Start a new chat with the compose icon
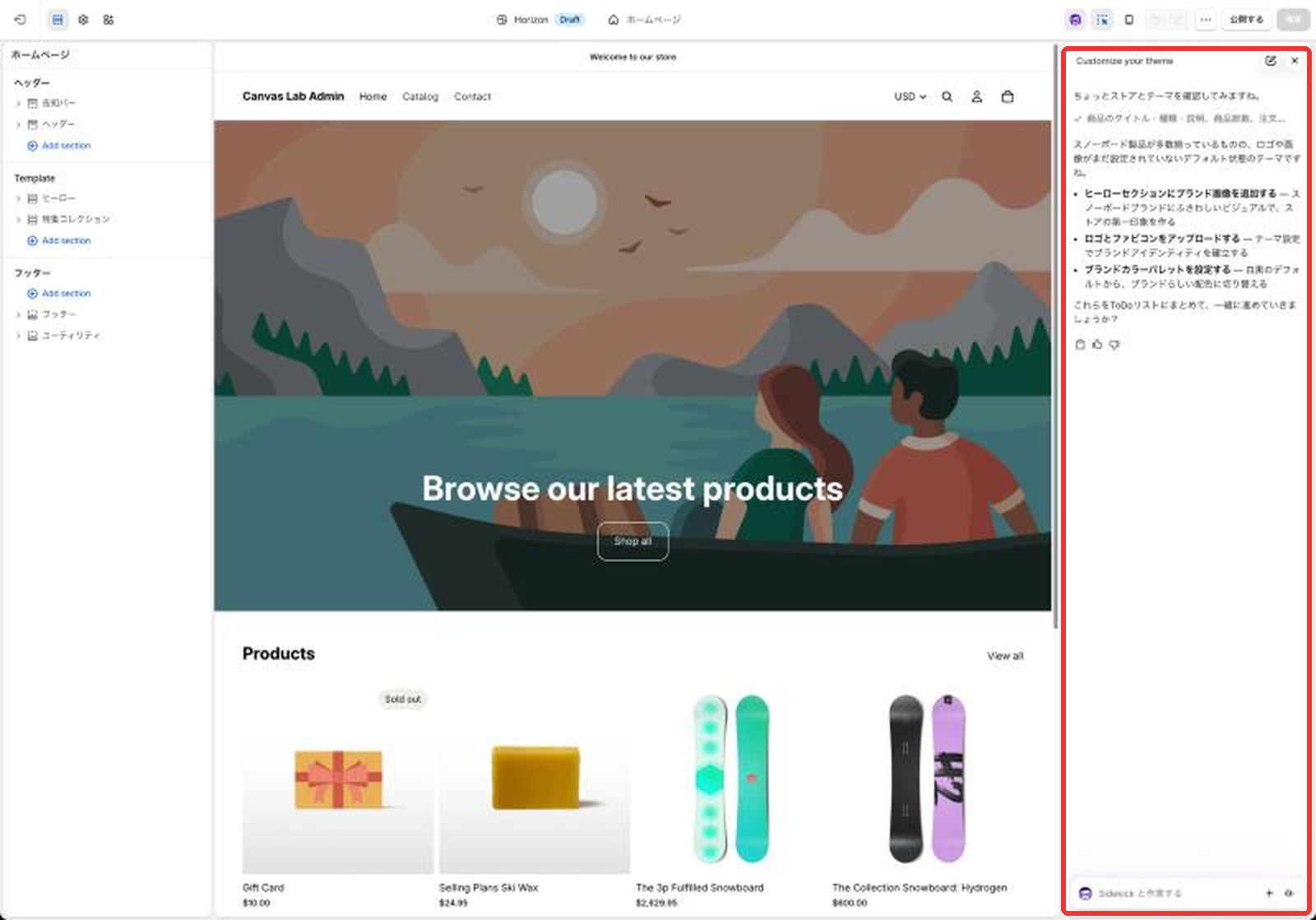The height and width of the screenshot is (920, 1316). [x=1271, y=61]
